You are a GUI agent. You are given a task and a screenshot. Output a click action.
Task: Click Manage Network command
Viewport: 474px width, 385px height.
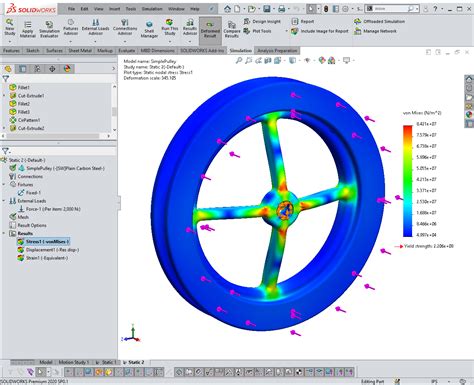click(375, 31)
